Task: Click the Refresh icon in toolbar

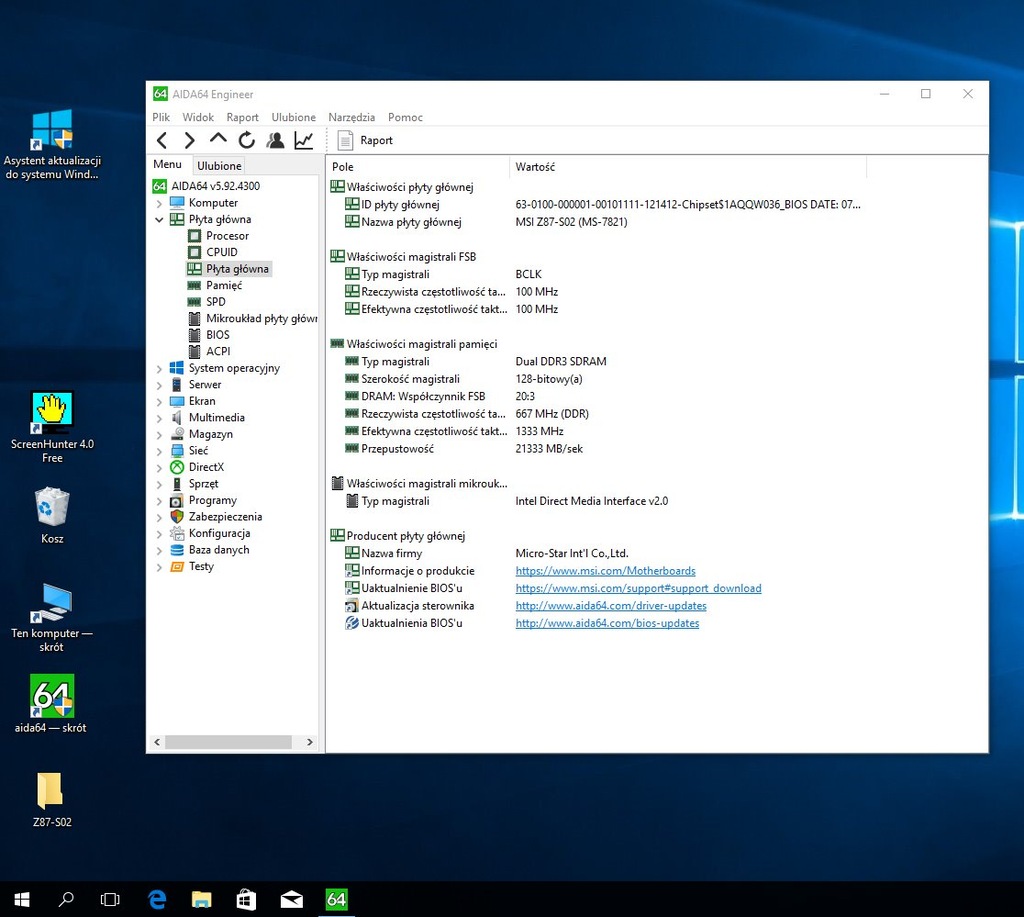Action: [x=246, y=140]
